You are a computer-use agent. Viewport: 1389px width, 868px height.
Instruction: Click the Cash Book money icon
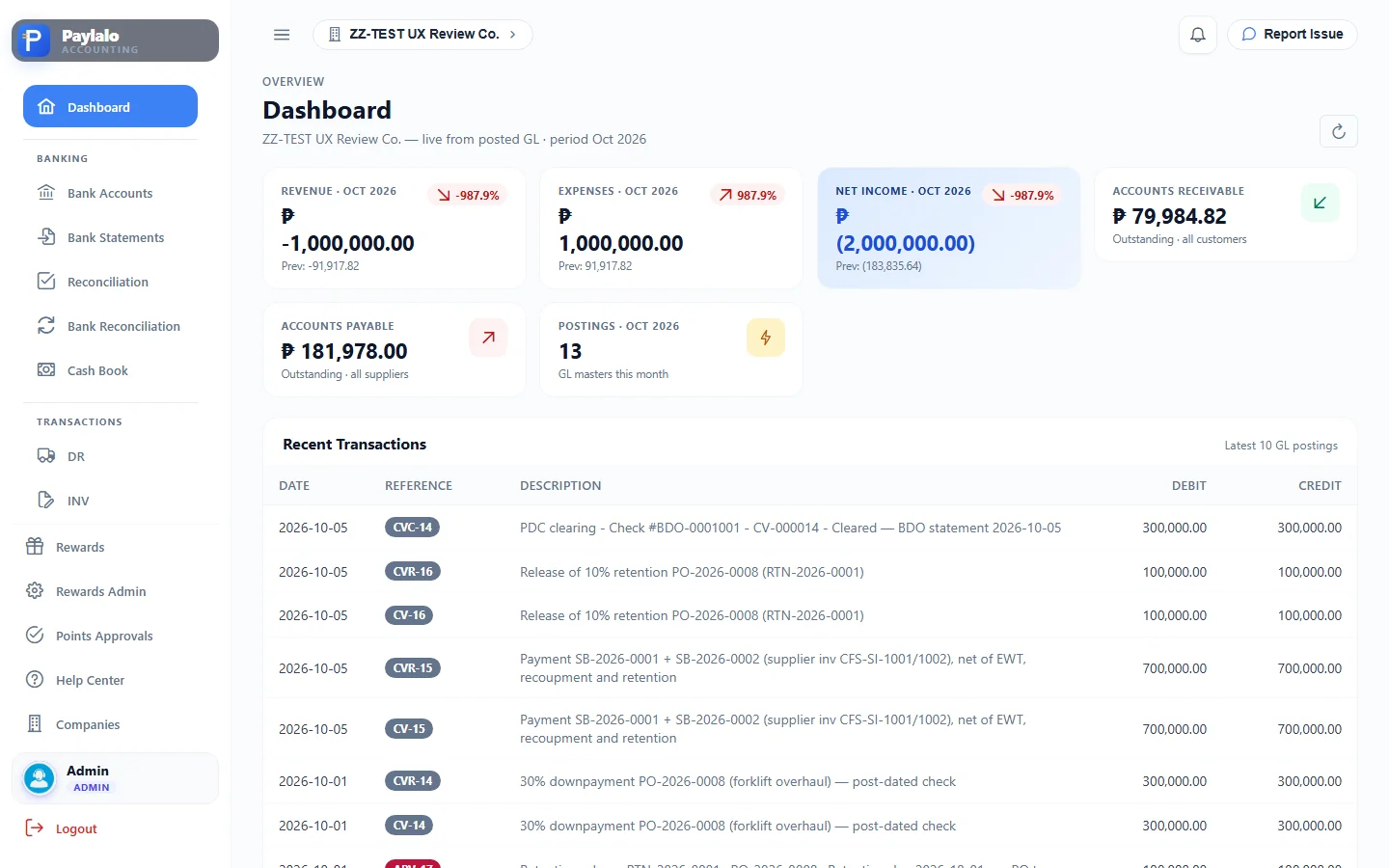[x=46, y=370]
